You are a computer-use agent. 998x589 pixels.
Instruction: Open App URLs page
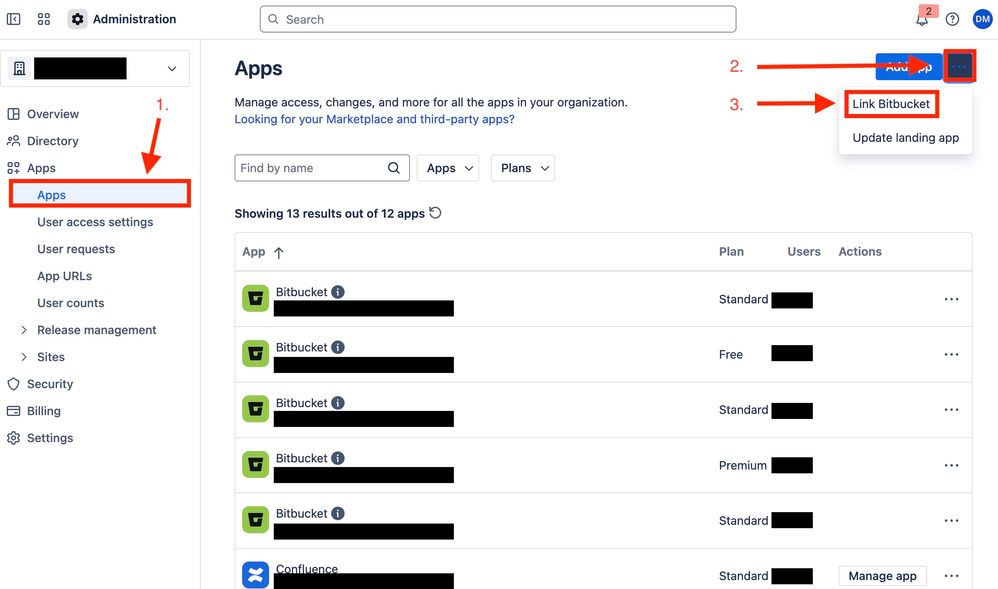[x=64, y=276]
